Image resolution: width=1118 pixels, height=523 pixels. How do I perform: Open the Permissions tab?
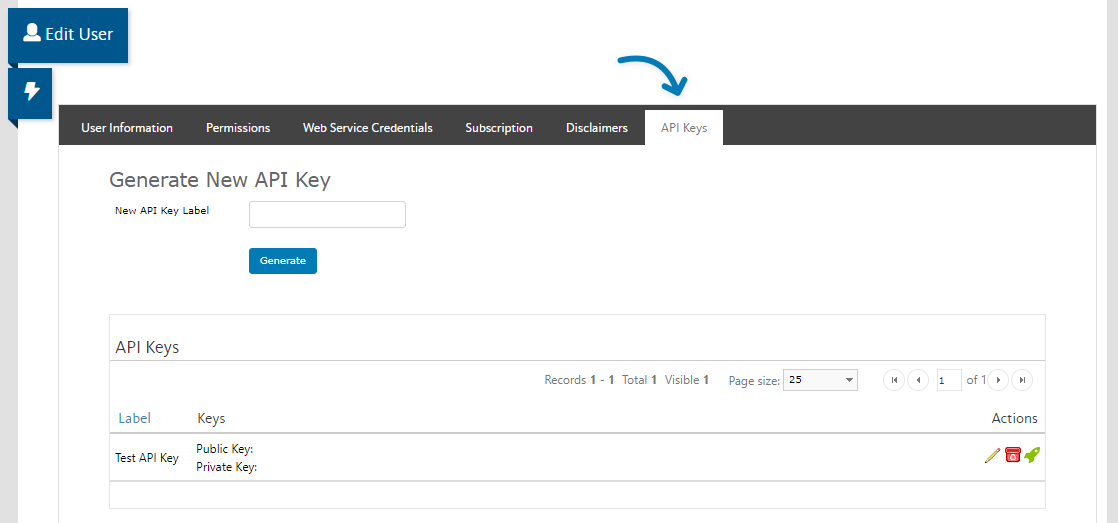coord(238,128)
